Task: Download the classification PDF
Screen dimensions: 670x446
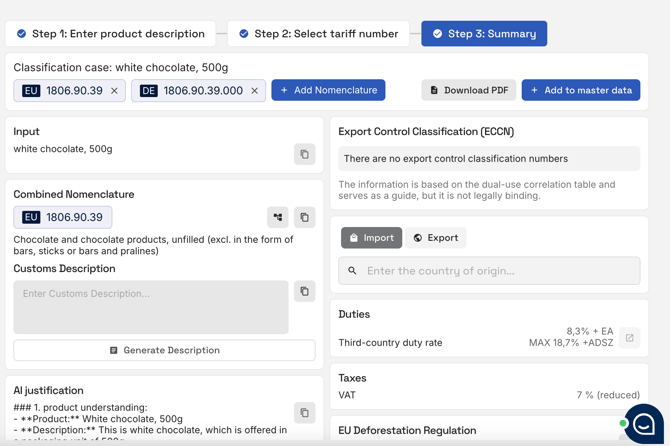Action: [468, 91]
